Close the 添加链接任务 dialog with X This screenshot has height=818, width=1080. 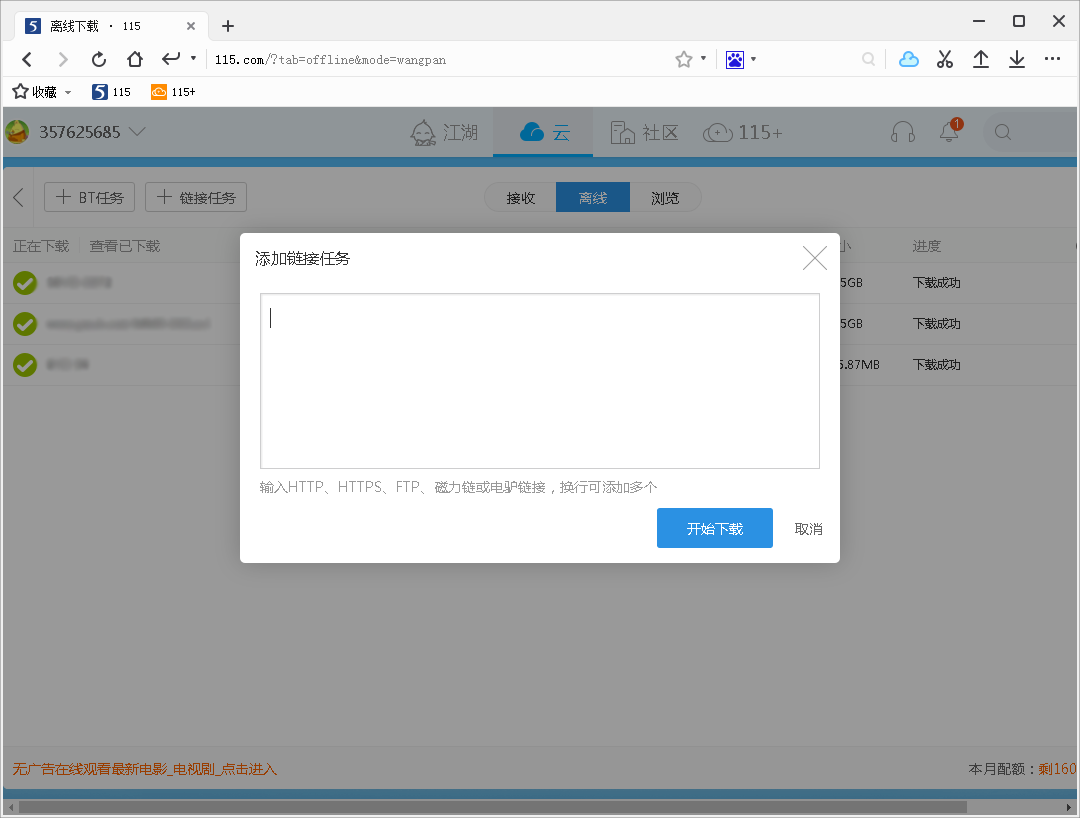[x=815, y=258]
